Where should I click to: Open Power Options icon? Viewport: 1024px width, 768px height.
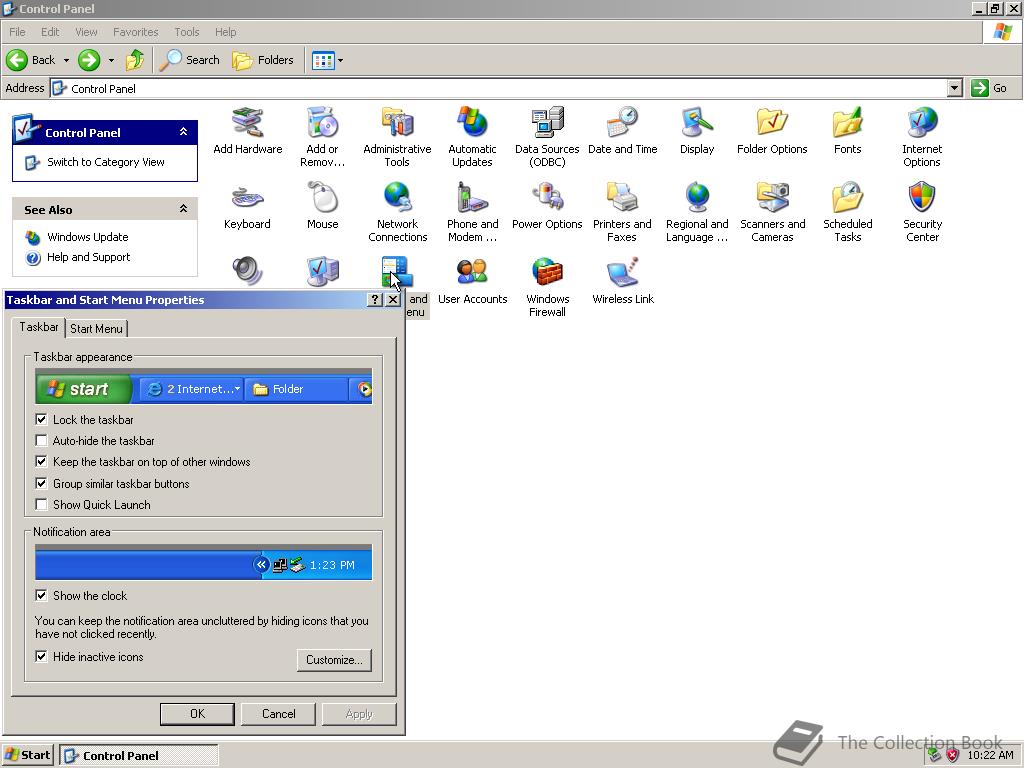(x=547, y=198)
